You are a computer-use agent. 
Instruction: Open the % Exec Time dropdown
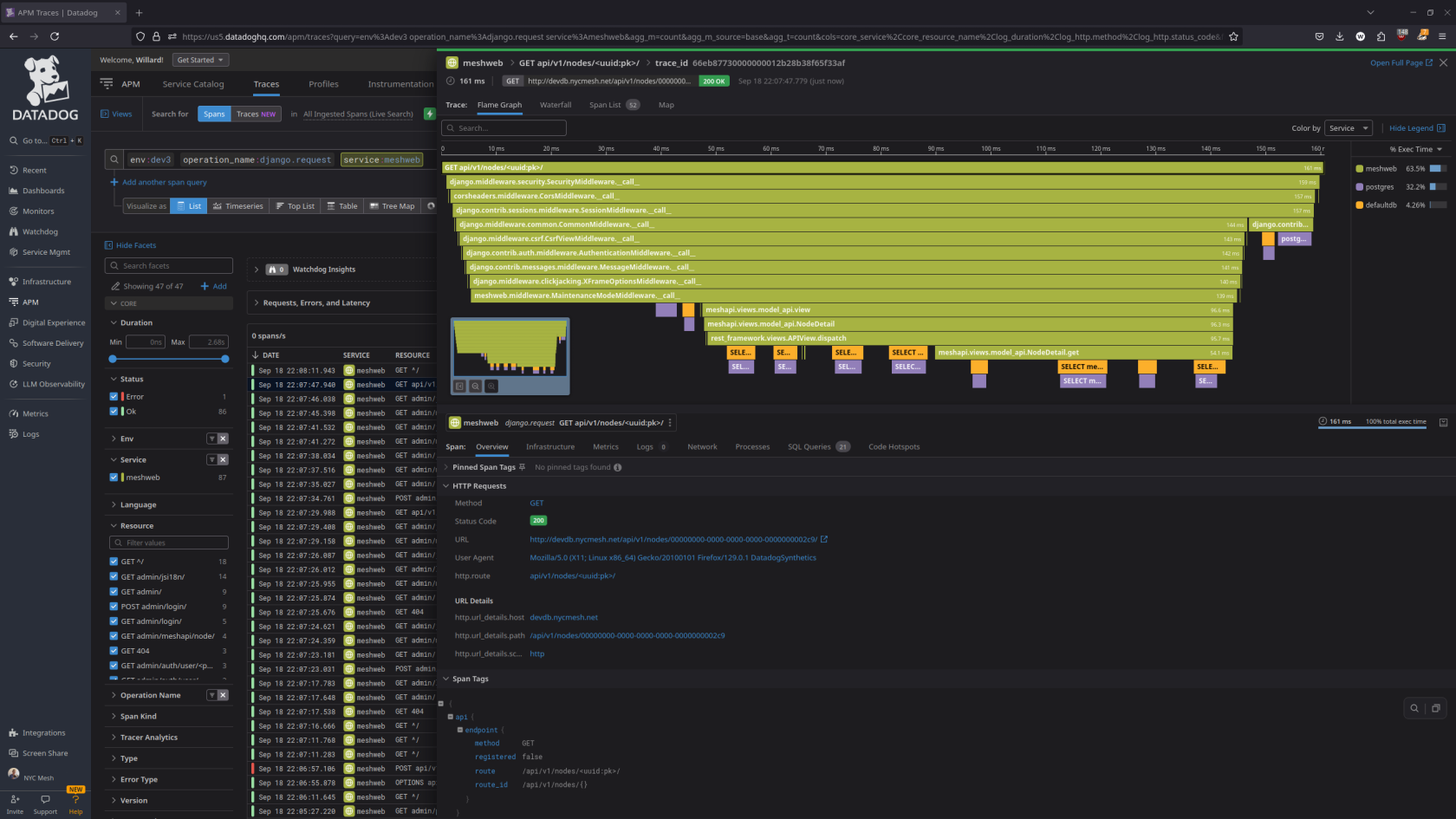pos(1416,149)
